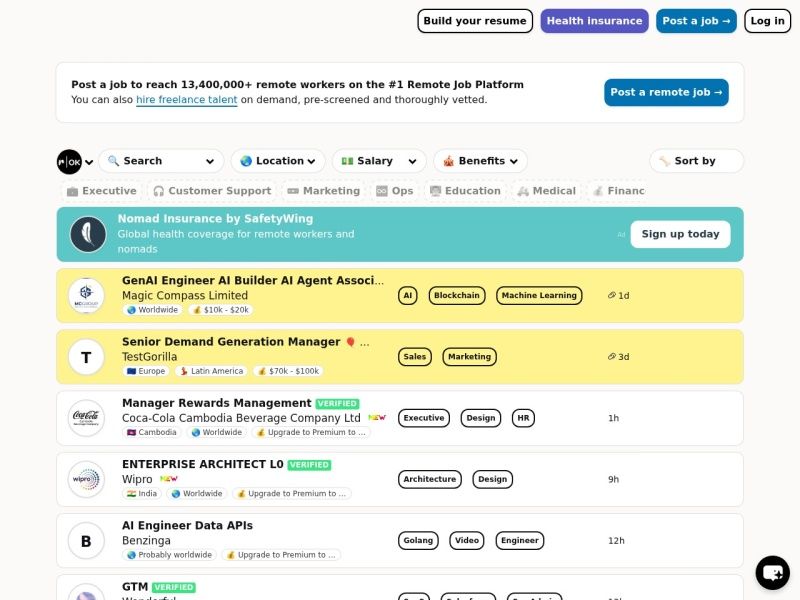Select the Marketing category filter
Viewport: 800px width, 600px height.
323,191
